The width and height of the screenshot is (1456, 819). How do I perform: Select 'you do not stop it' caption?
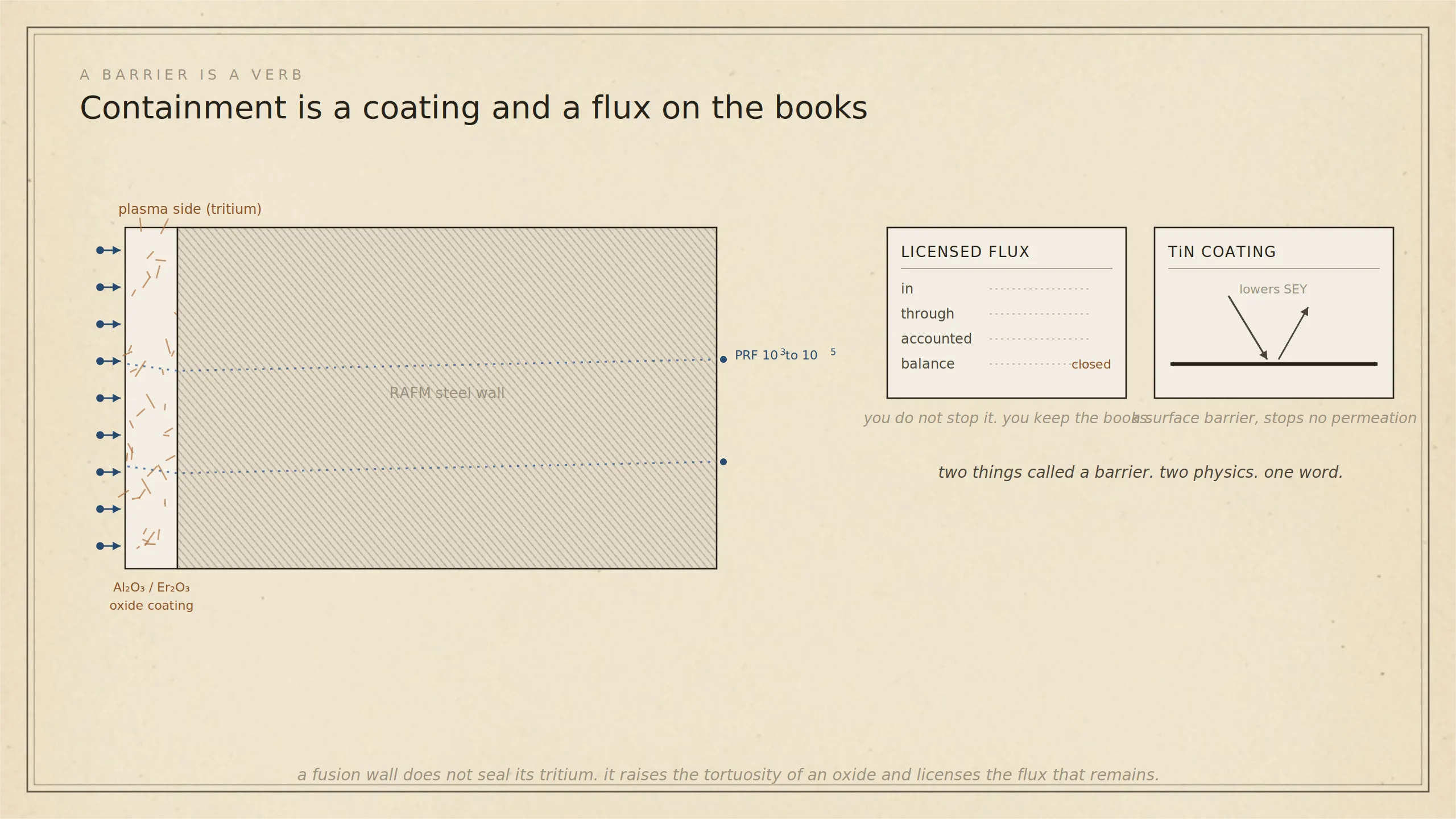click(1006, 418)
